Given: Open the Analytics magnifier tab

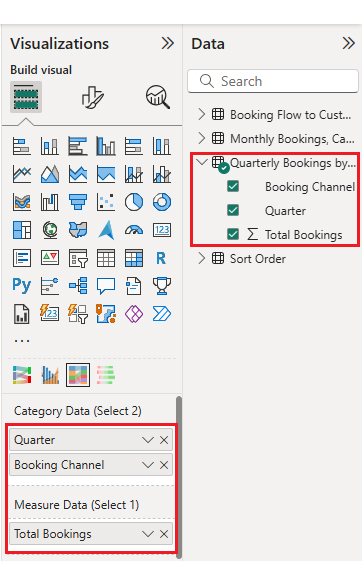Looking at the screenshot, I should pos(158,97).
